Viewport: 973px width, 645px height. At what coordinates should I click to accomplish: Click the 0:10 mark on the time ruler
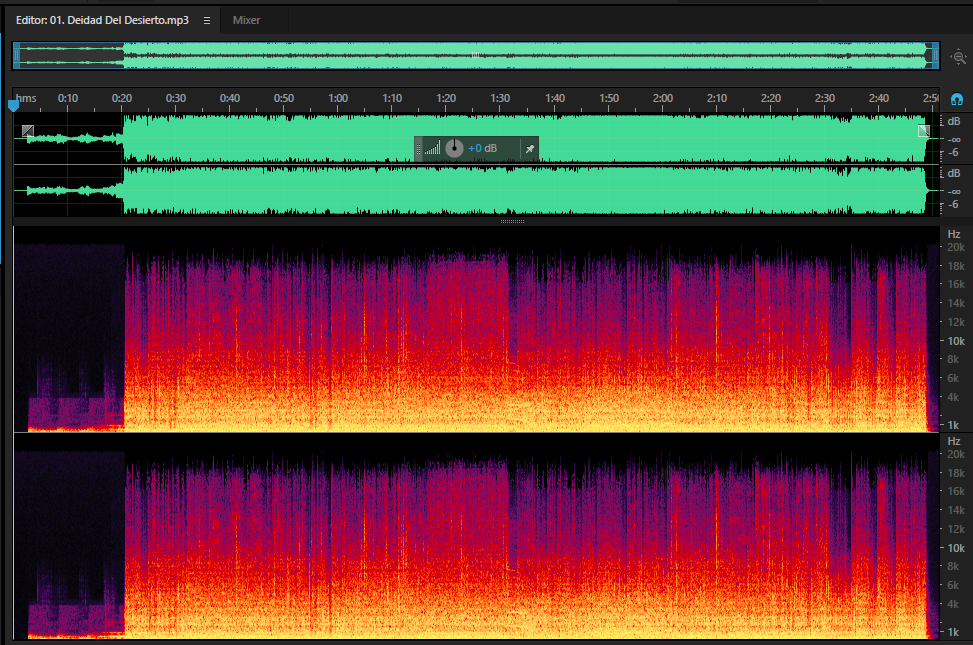(68, 98)
